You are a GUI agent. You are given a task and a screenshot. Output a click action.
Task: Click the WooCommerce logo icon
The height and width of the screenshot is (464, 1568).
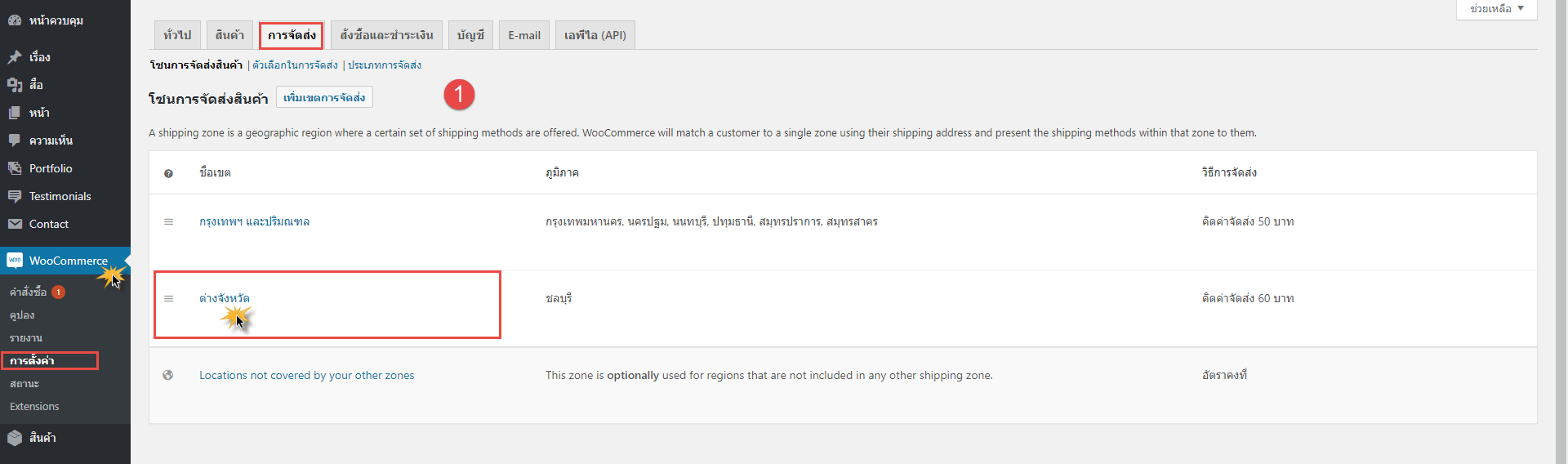[15, 261]
